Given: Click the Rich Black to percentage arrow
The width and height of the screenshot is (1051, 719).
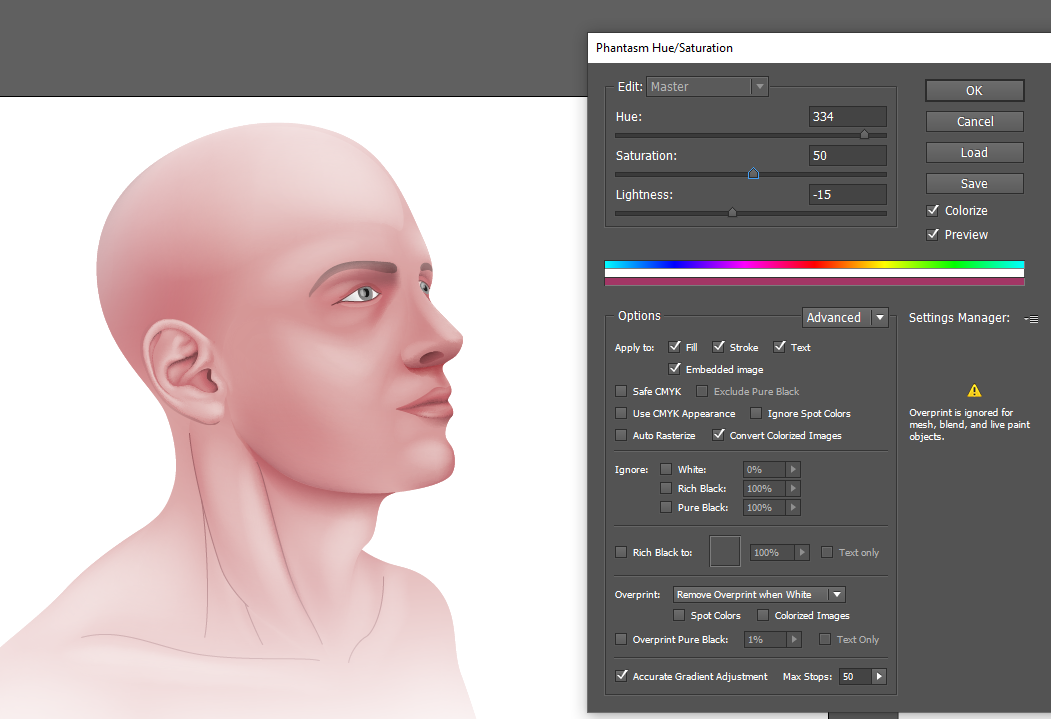Looking at the screenshot, I should pyautogui.click(x=802, y=553).
